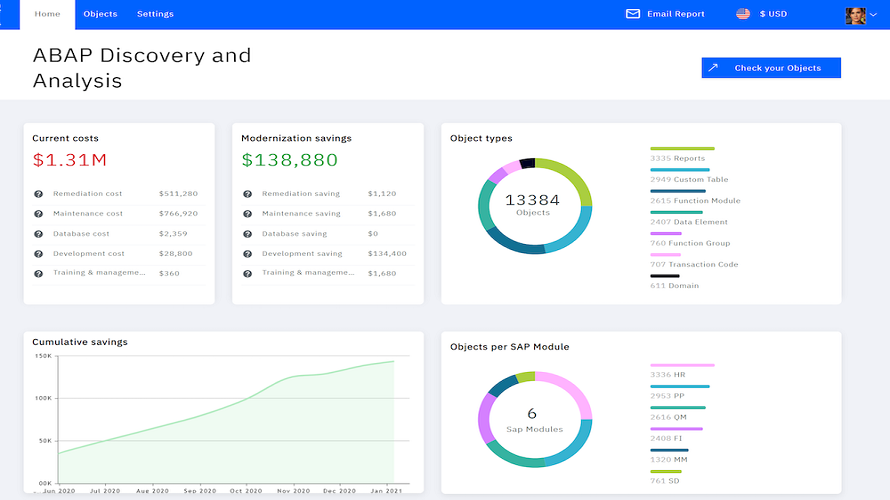Viewport: 890px width, 500px height.
Task: Click the 611 Domain legend color bar
Action: (665, 276)
